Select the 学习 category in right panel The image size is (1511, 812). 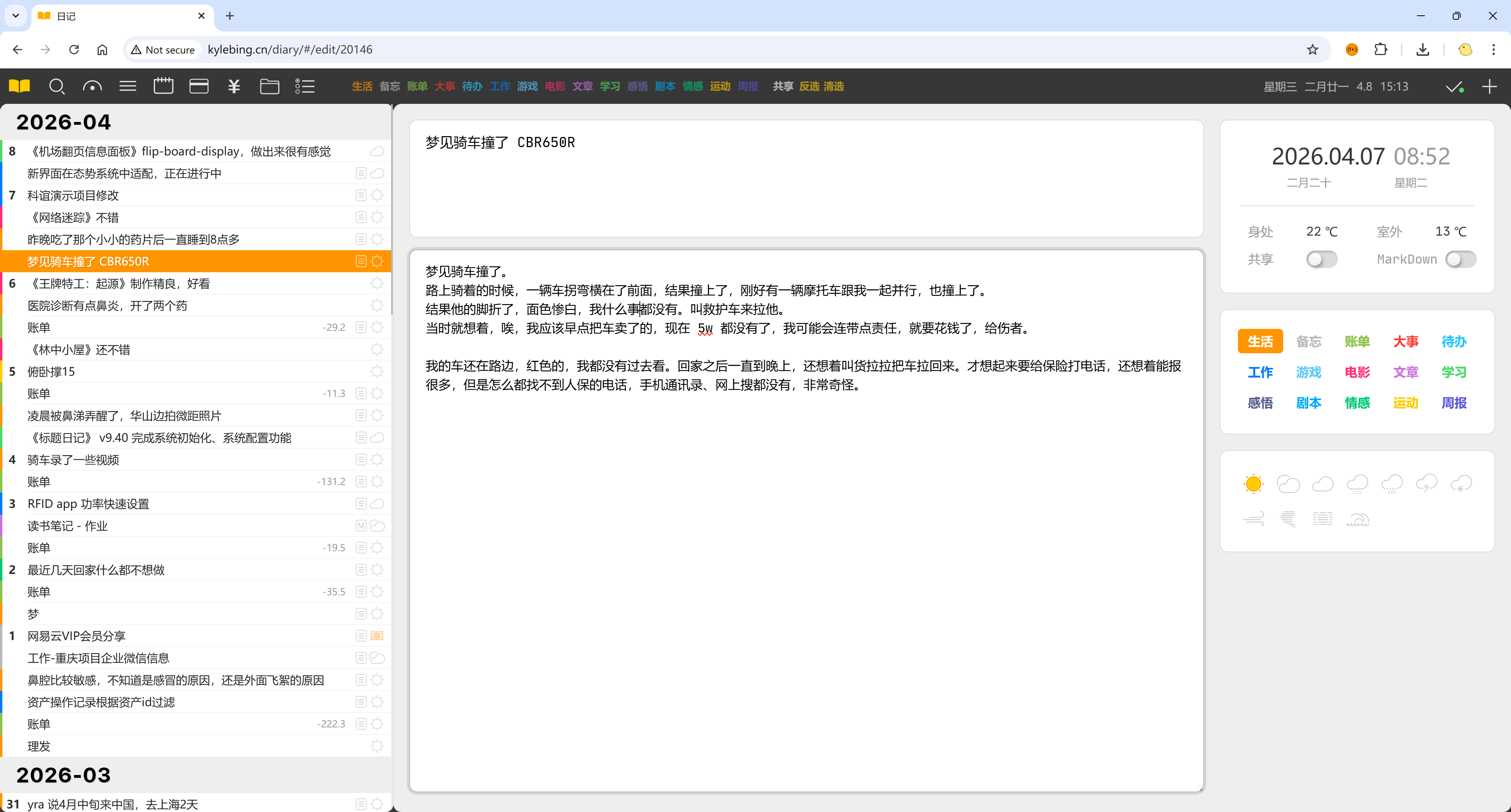(1454, 372)
